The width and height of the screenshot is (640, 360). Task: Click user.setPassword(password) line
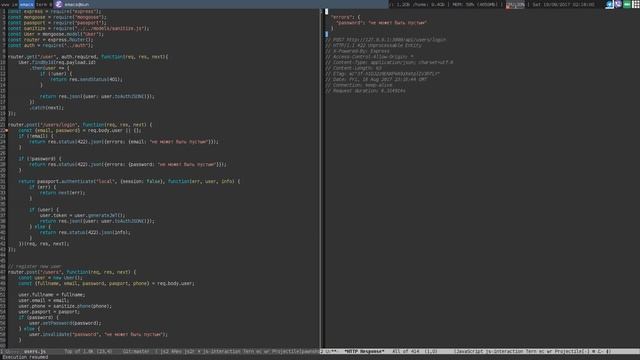[64, 323]
